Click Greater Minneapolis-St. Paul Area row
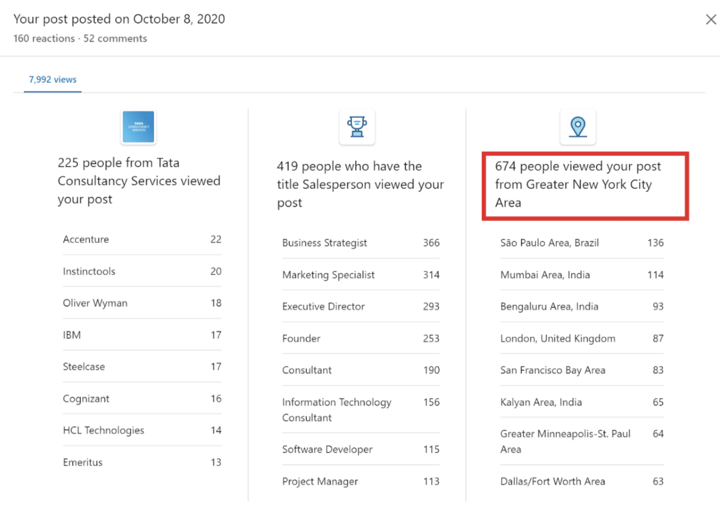This screenshot has width=720, height=512. tap(582, 441)
